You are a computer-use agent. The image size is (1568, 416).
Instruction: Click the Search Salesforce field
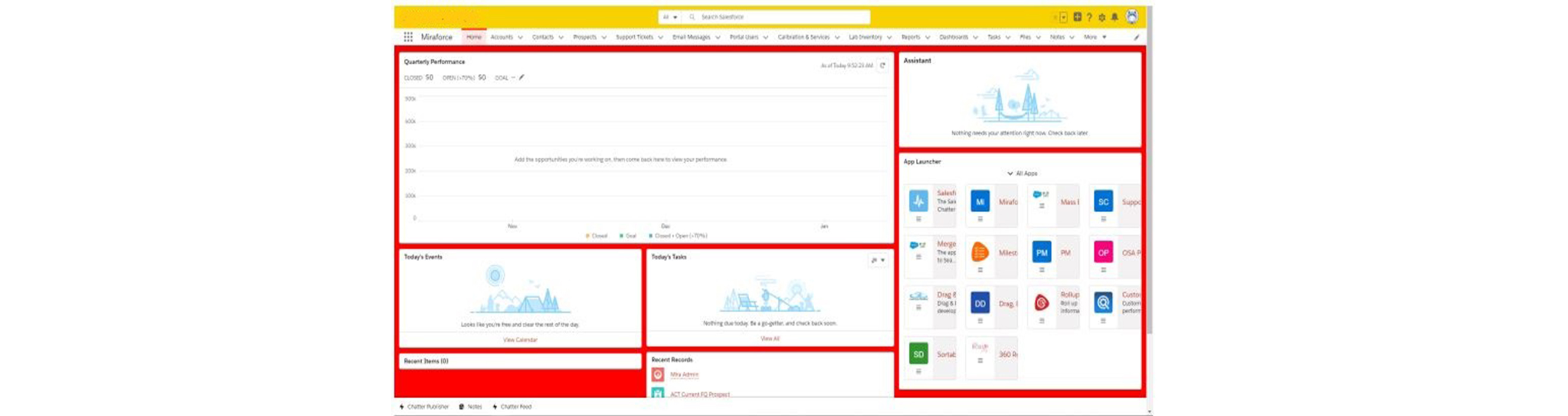click(x=776, y=17)
